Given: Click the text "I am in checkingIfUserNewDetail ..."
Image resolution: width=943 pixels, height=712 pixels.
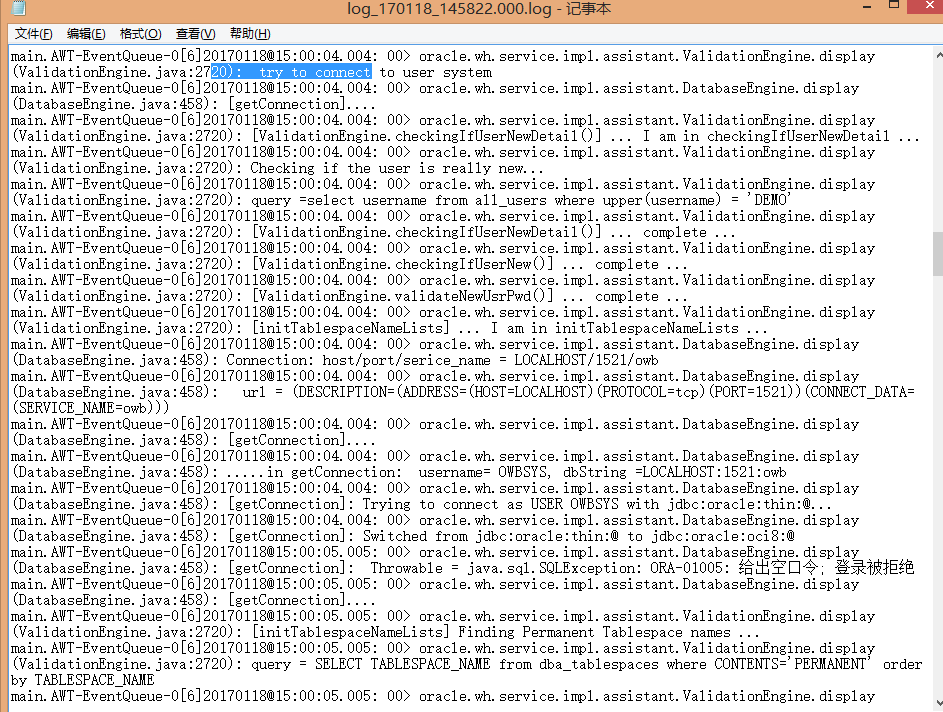Looking at the screenshot, I should click(x=781, y=137).
